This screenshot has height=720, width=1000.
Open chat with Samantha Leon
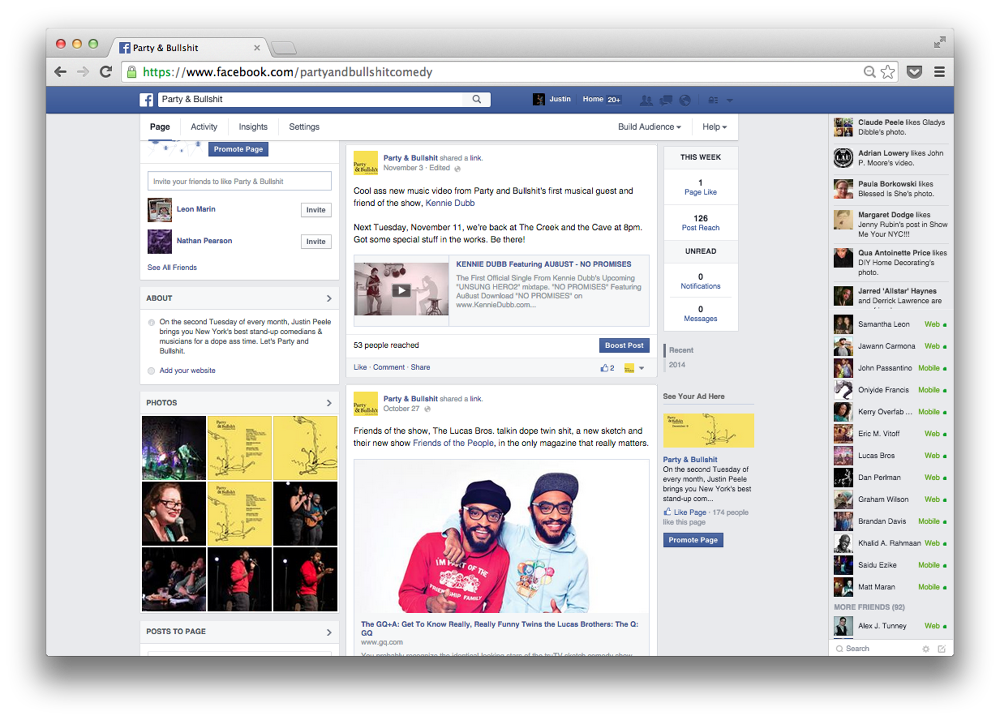[x=890, y=325]
